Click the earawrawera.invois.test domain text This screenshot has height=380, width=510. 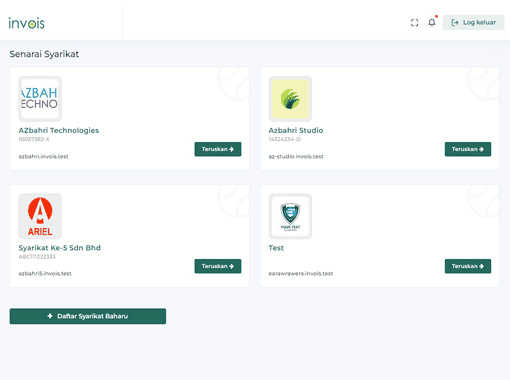pos(301,273)
